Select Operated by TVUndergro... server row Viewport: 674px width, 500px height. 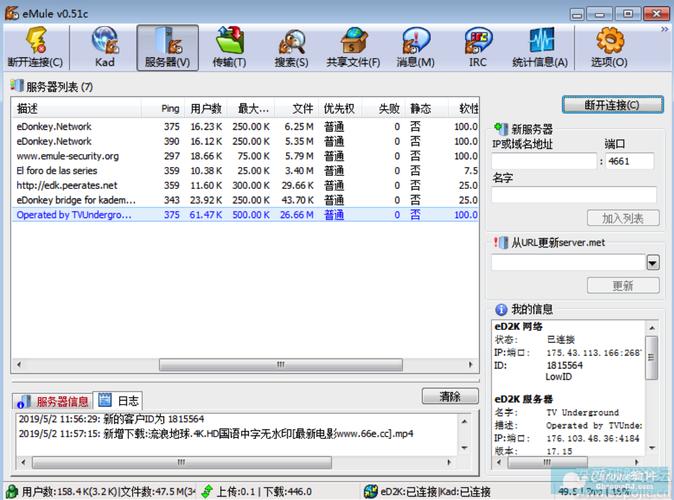coord(245,215)
